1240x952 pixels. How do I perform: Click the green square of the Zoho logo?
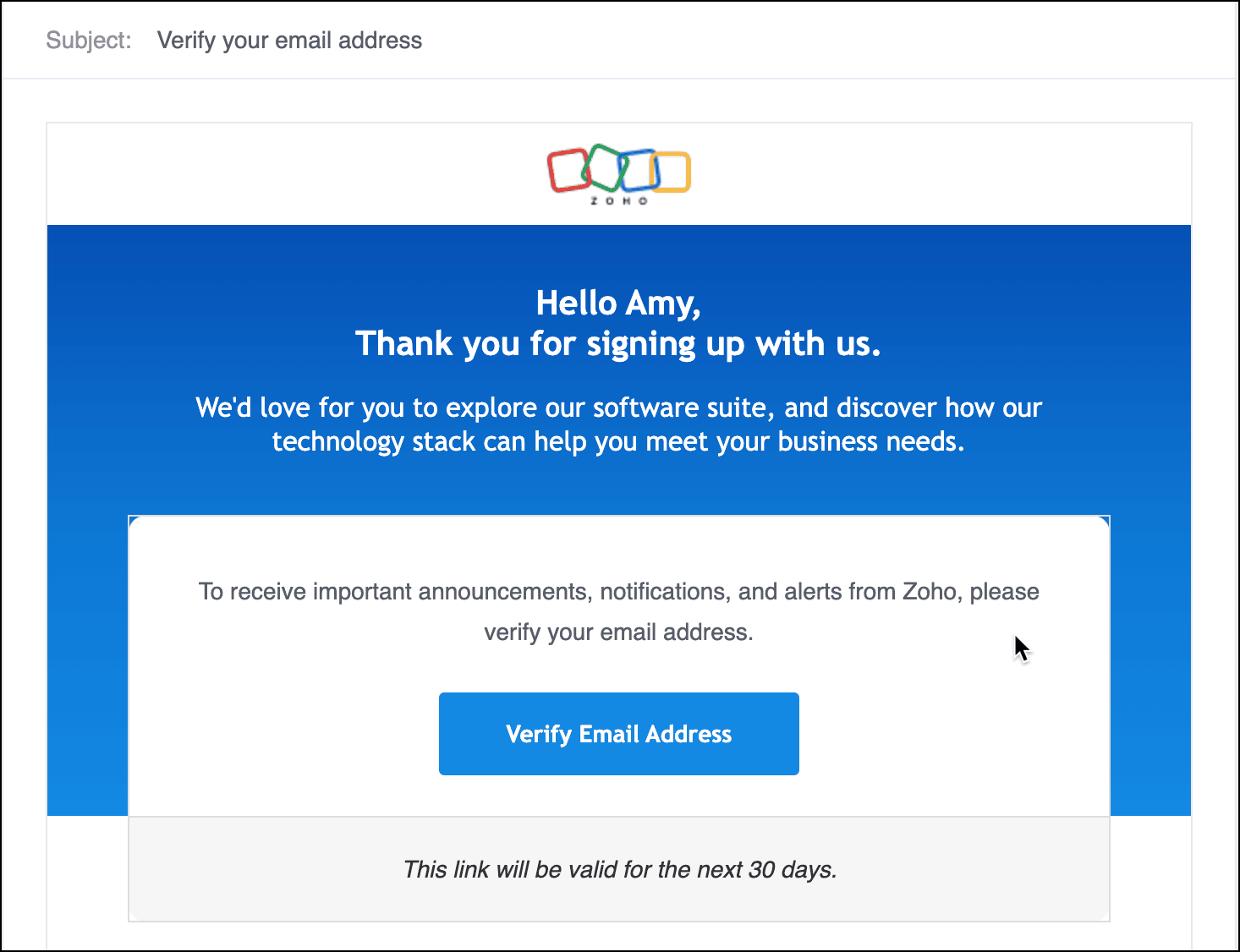[x=604, y=166]
